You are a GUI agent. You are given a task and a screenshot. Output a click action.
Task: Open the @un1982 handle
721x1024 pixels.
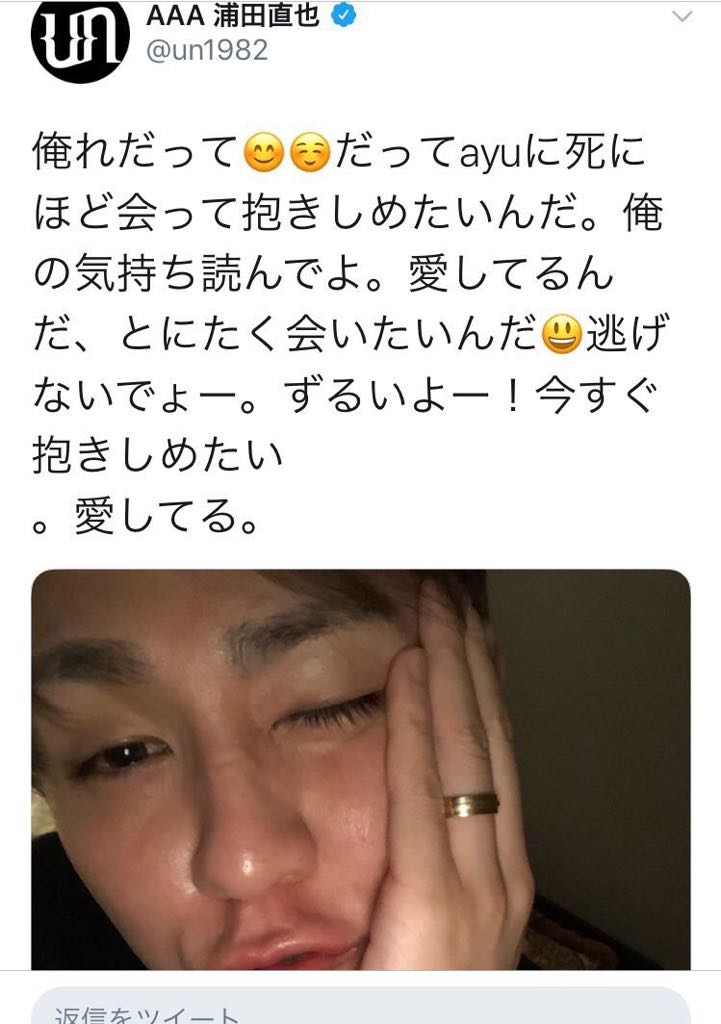tap(207, 51)
